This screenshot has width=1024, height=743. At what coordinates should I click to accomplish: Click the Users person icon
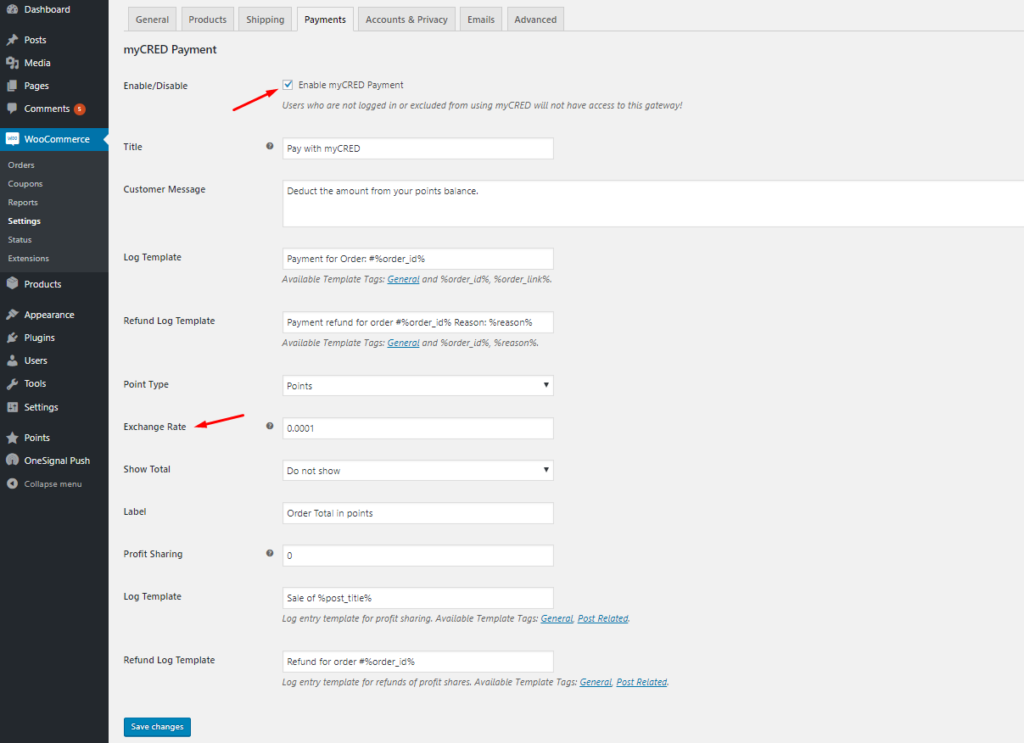[x=12, y=360]
